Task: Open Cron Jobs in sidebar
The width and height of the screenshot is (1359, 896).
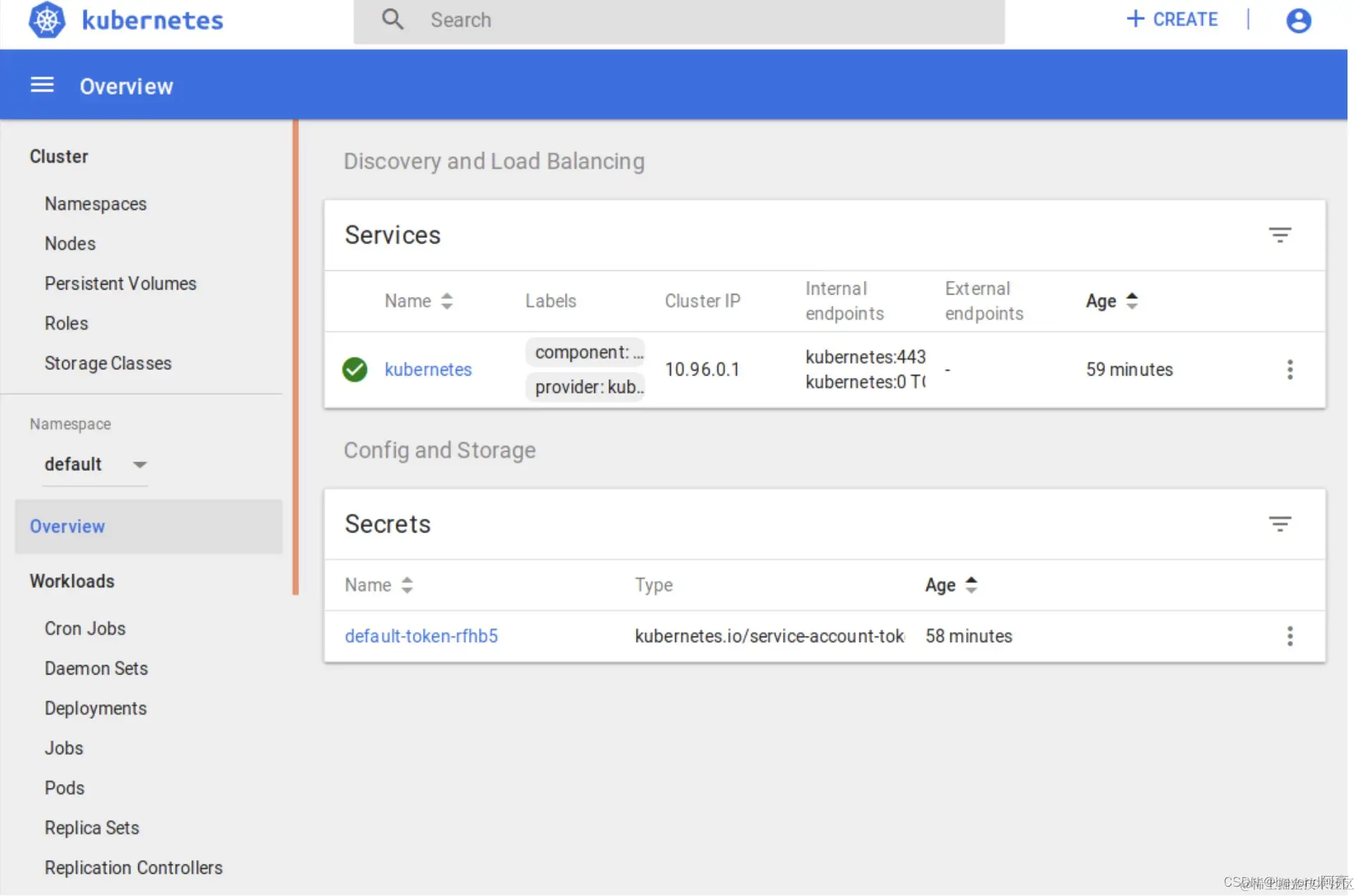Action: coord(85,629)
